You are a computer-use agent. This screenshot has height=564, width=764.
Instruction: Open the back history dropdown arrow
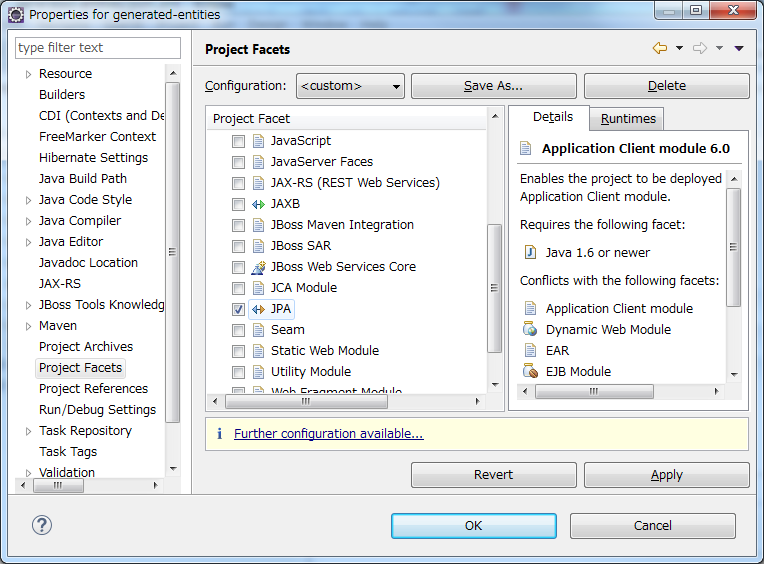click(679, 48)
